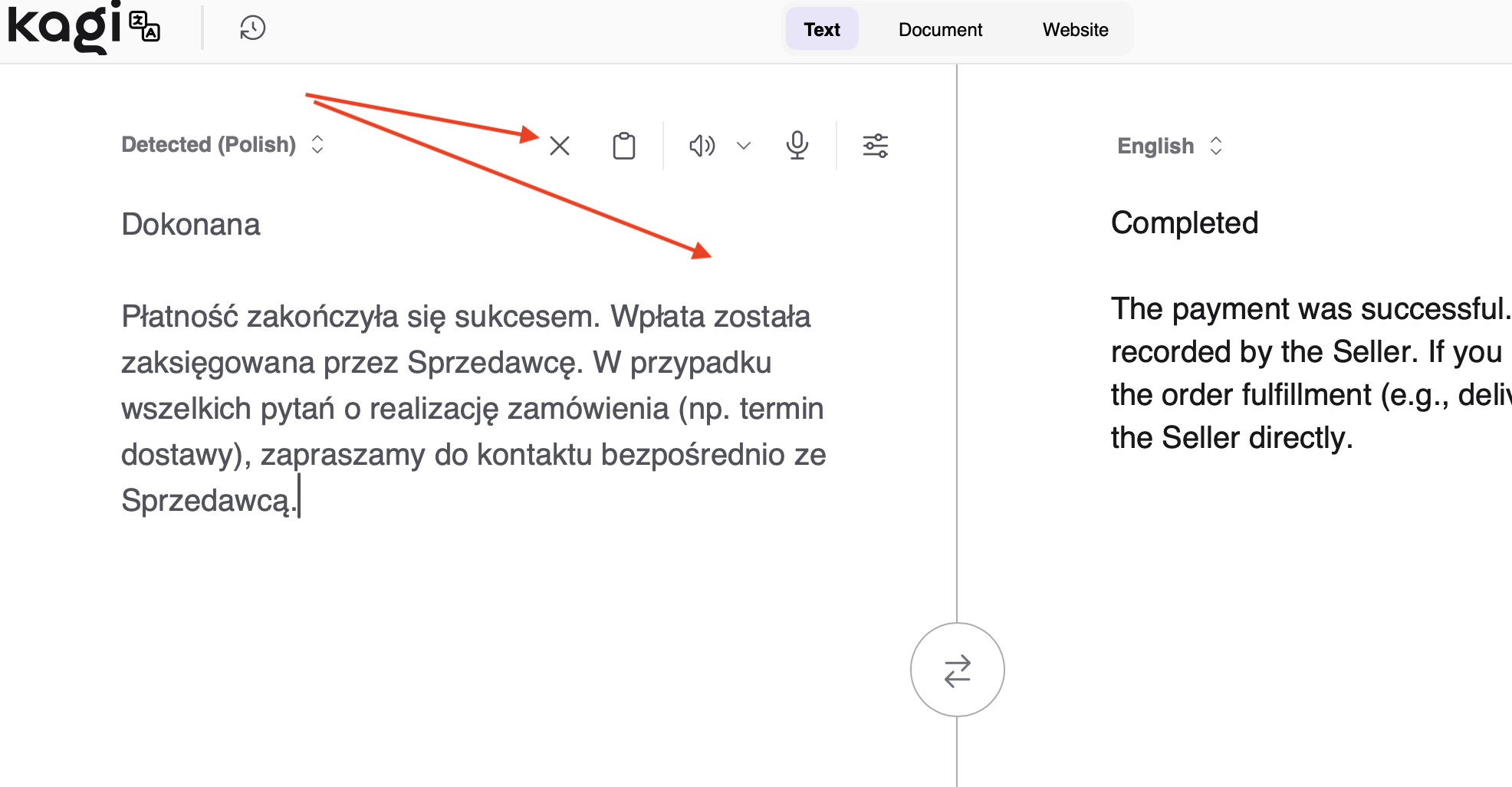Screen dimensions: 1512x787
Task: Click into the Polish source text paragraph
Action: (472, 408)
